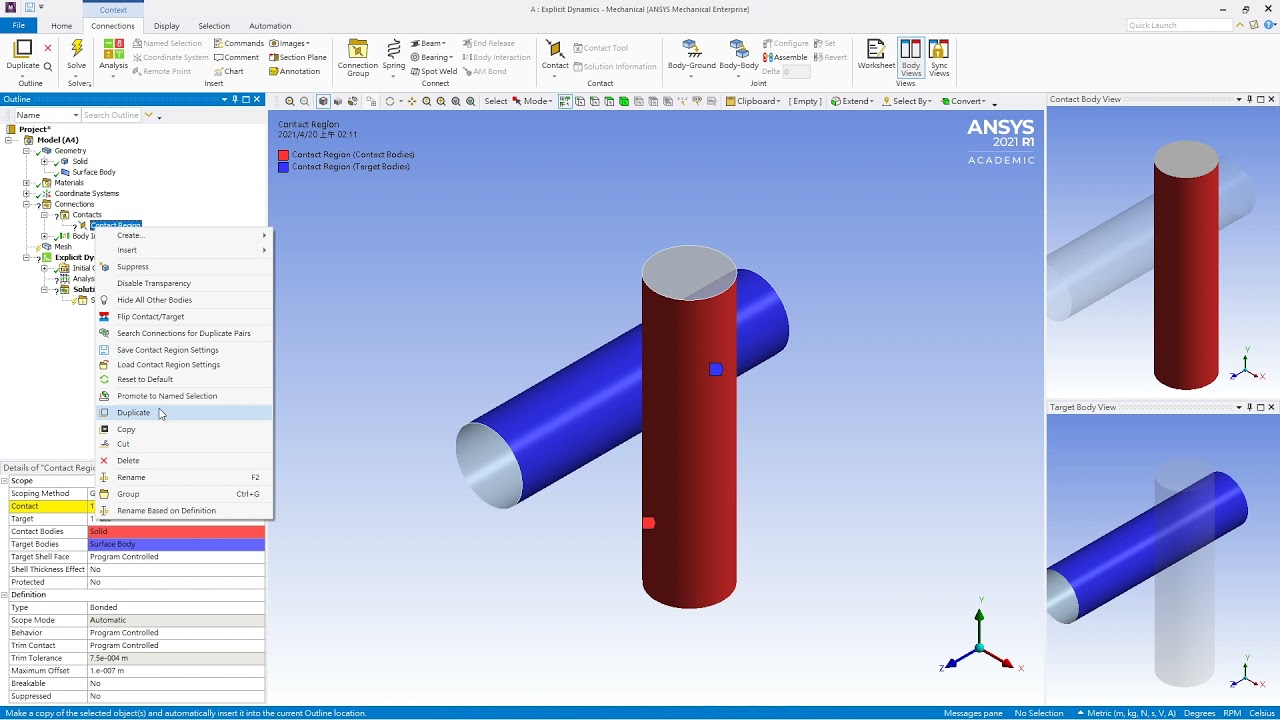The image size is (1280, 720).
Task: Switch to the Display ribbon tab
Action: [167, 26]
